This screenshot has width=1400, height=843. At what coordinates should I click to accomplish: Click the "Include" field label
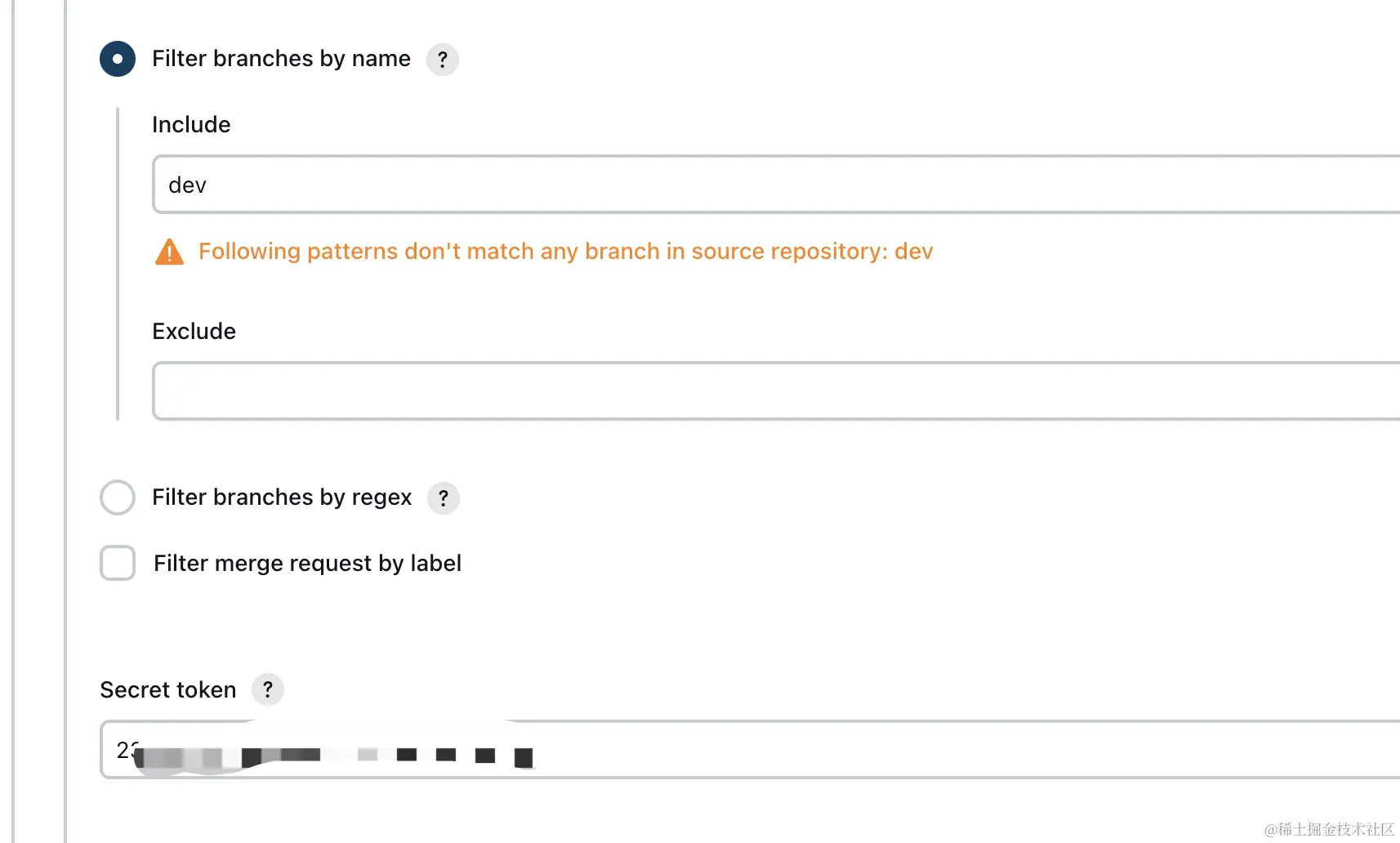tap(191, 125)
